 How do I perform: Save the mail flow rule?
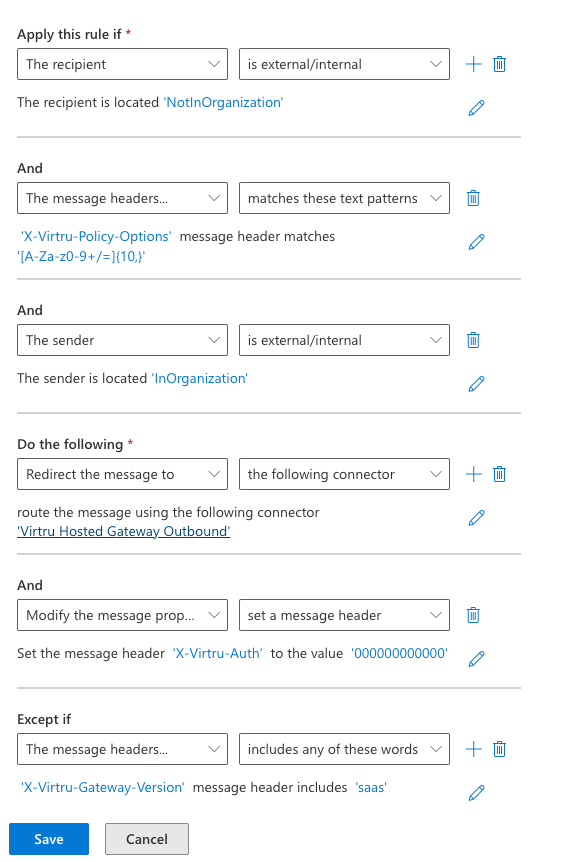click(x=49, y=839)
